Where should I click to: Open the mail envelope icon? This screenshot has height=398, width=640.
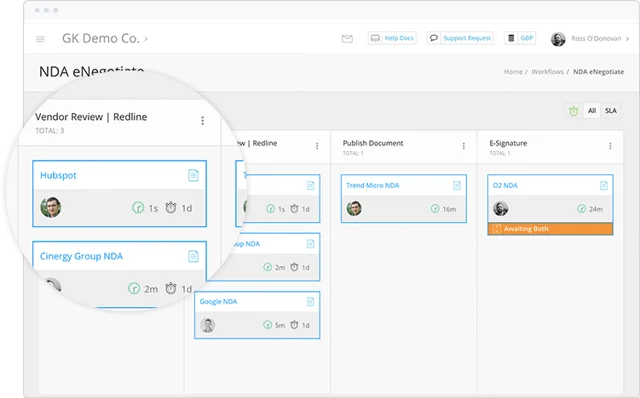347,39
